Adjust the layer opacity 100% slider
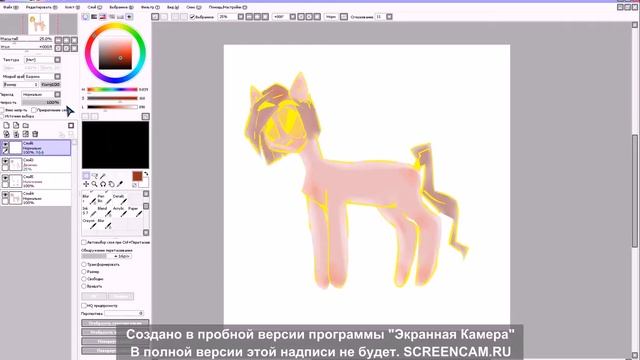Viewport: 640px width, 360px height. 41,102
